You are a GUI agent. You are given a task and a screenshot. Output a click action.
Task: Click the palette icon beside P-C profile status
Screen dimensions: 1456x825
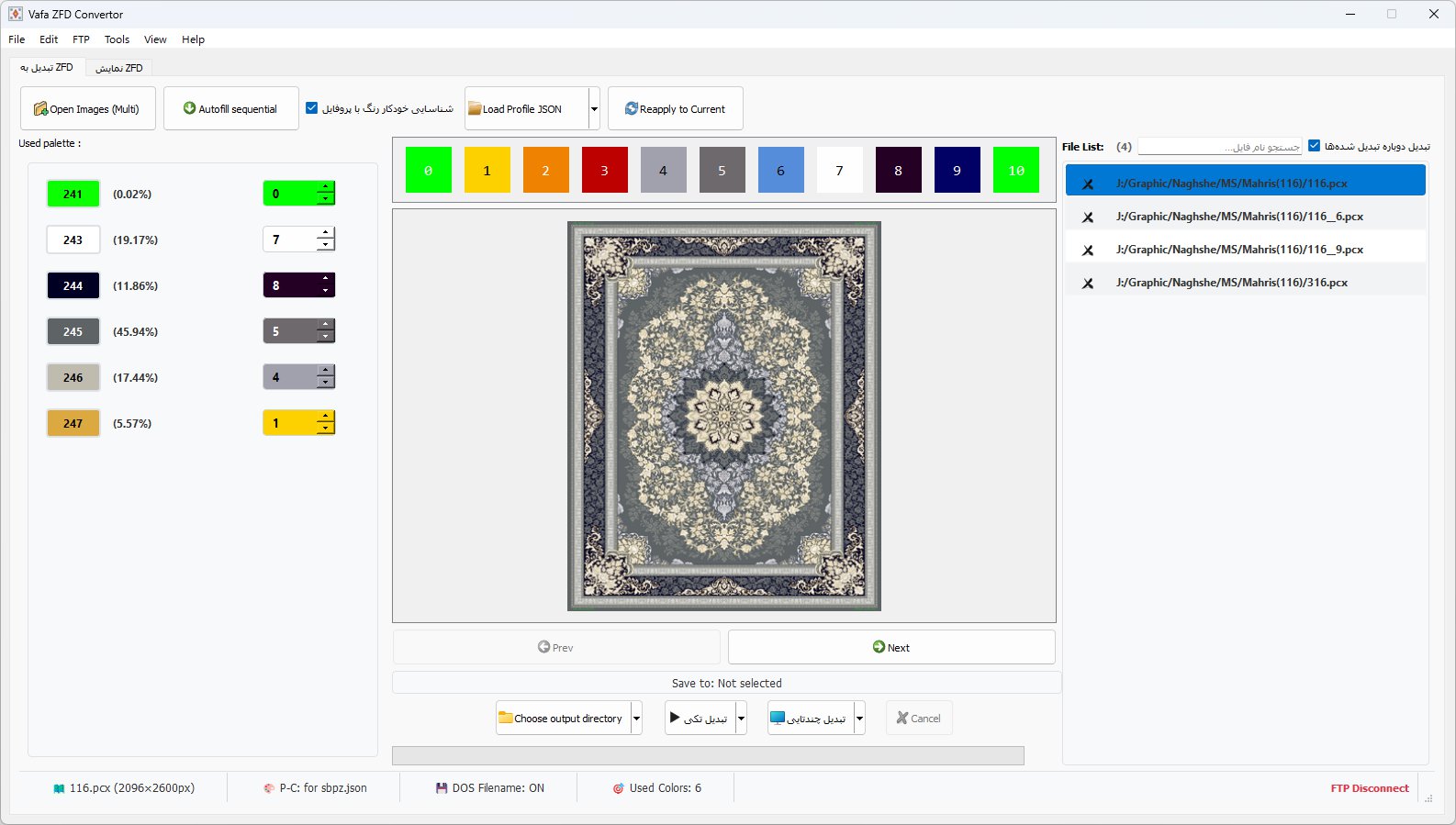tap(269, 788)
